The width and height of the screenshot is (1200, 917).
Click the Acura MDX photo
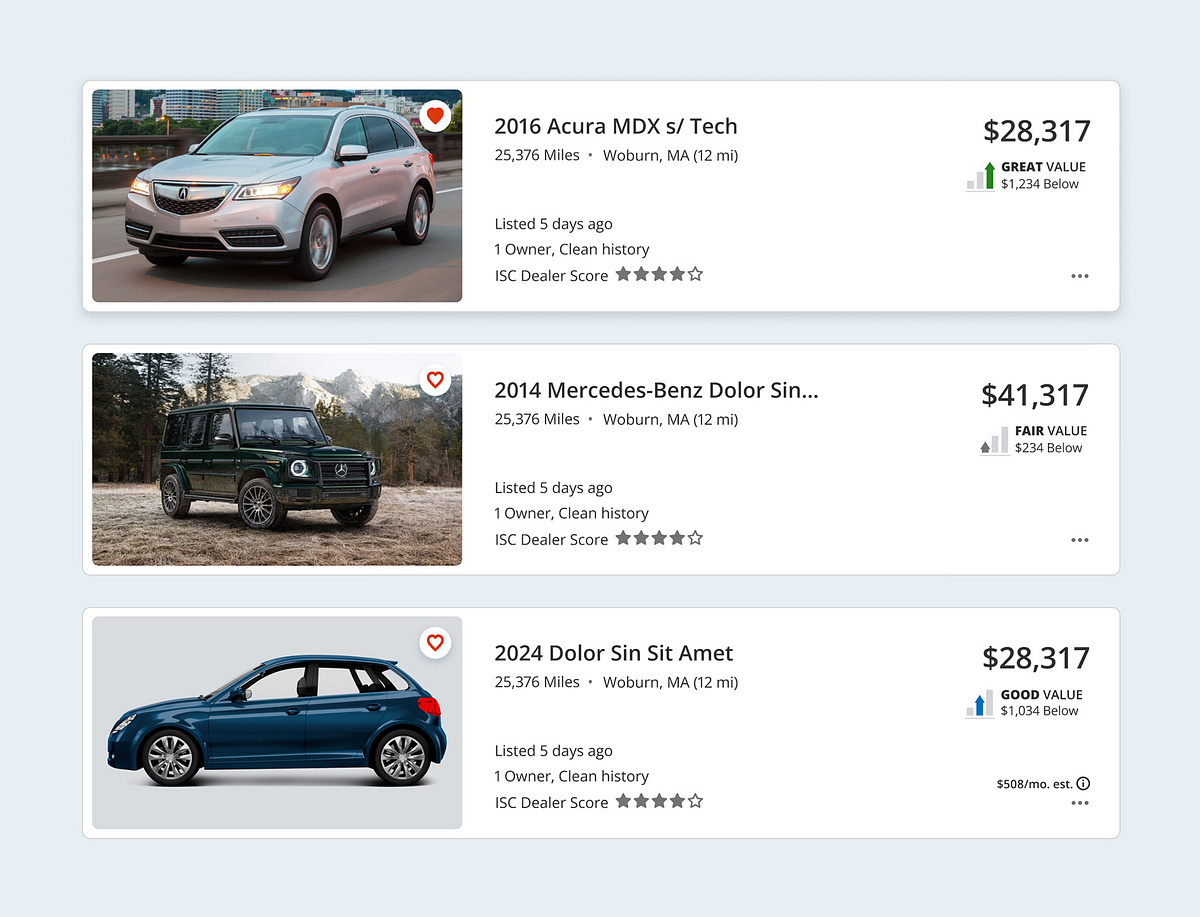277,195
